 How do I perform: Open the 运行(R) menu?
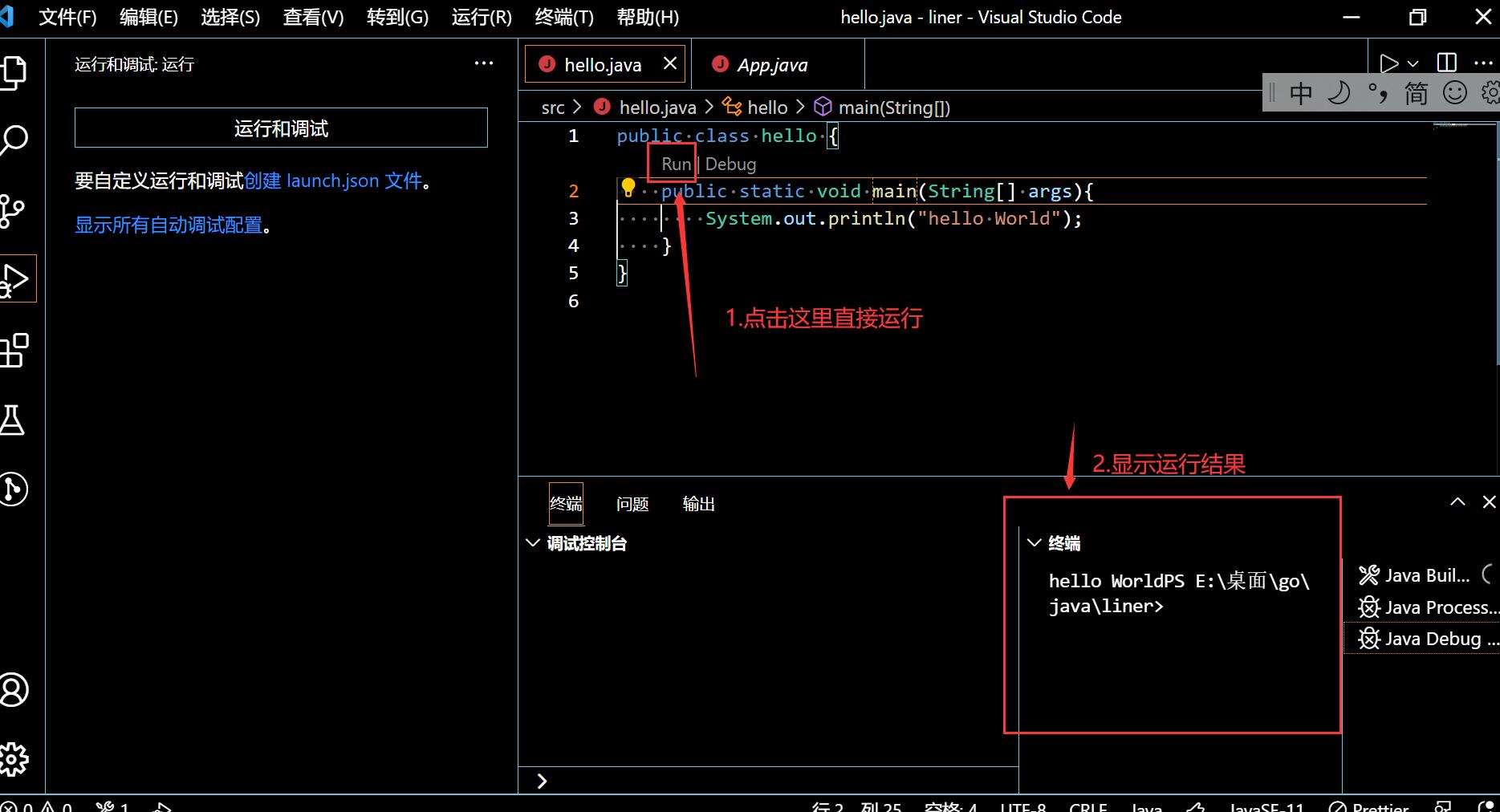pyautogui.click(x=480, y=17)
